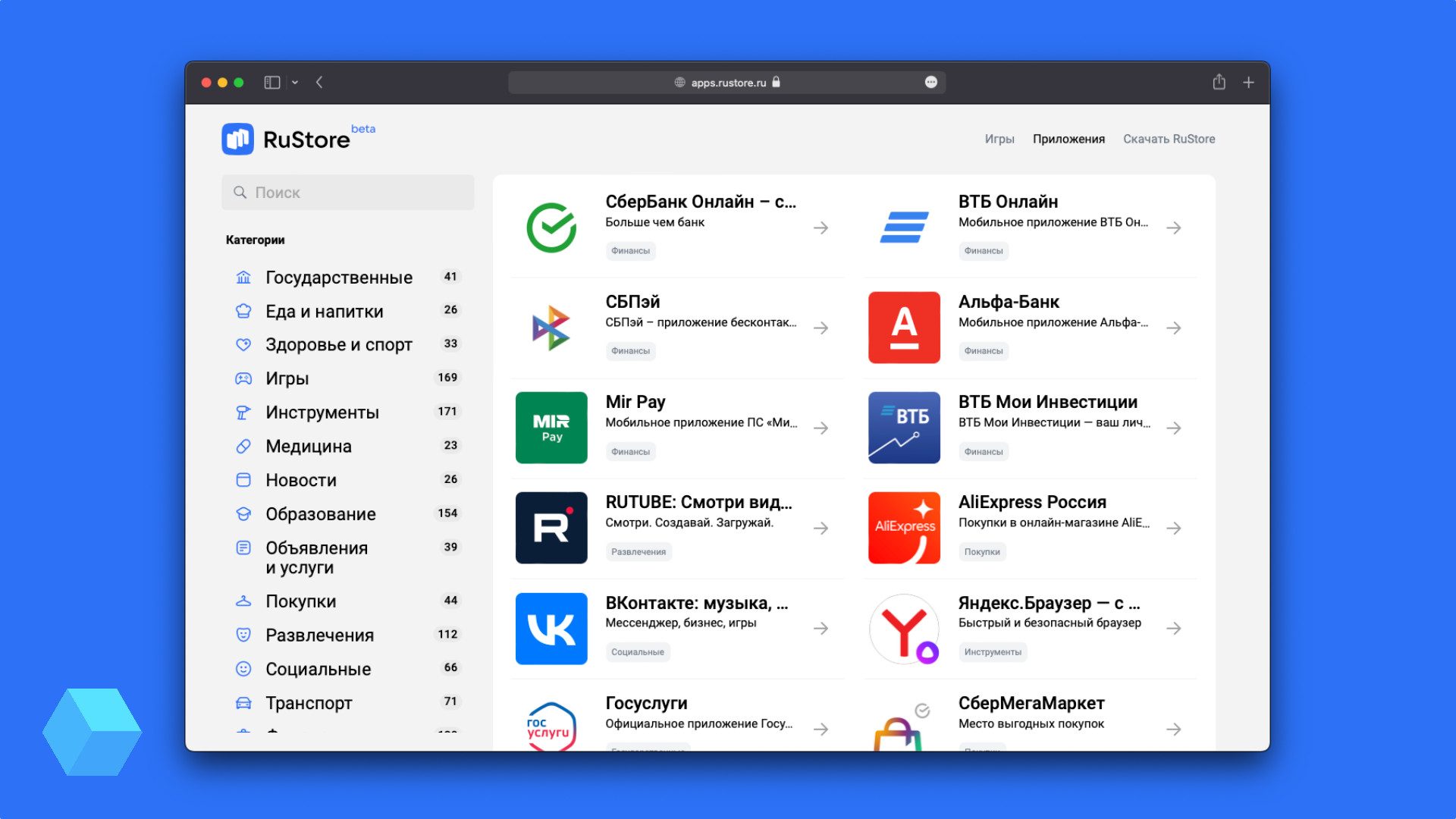1456x819 pixels.
Task: Open the ВТБ Мои Инвестиции app icon
Action: tap(904, 428)
